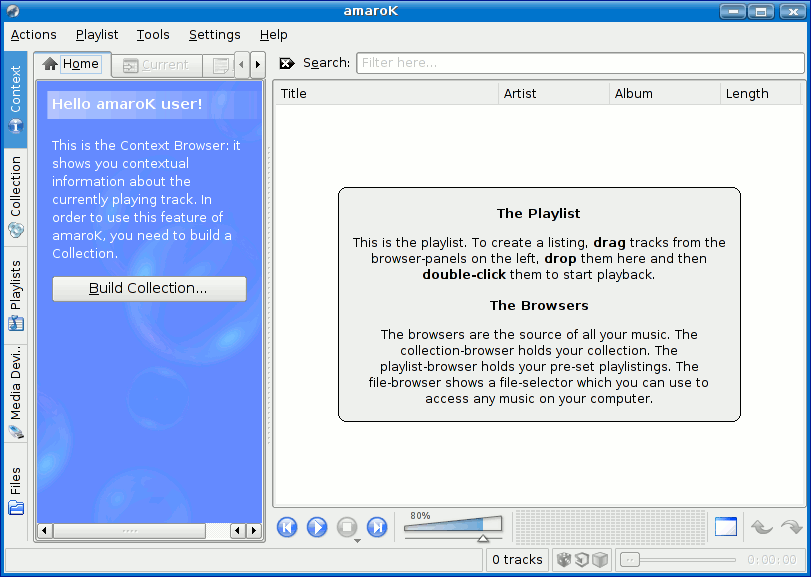Open the Files browser sidebar tab
The image size is (811, 577).
pos(16,490)
